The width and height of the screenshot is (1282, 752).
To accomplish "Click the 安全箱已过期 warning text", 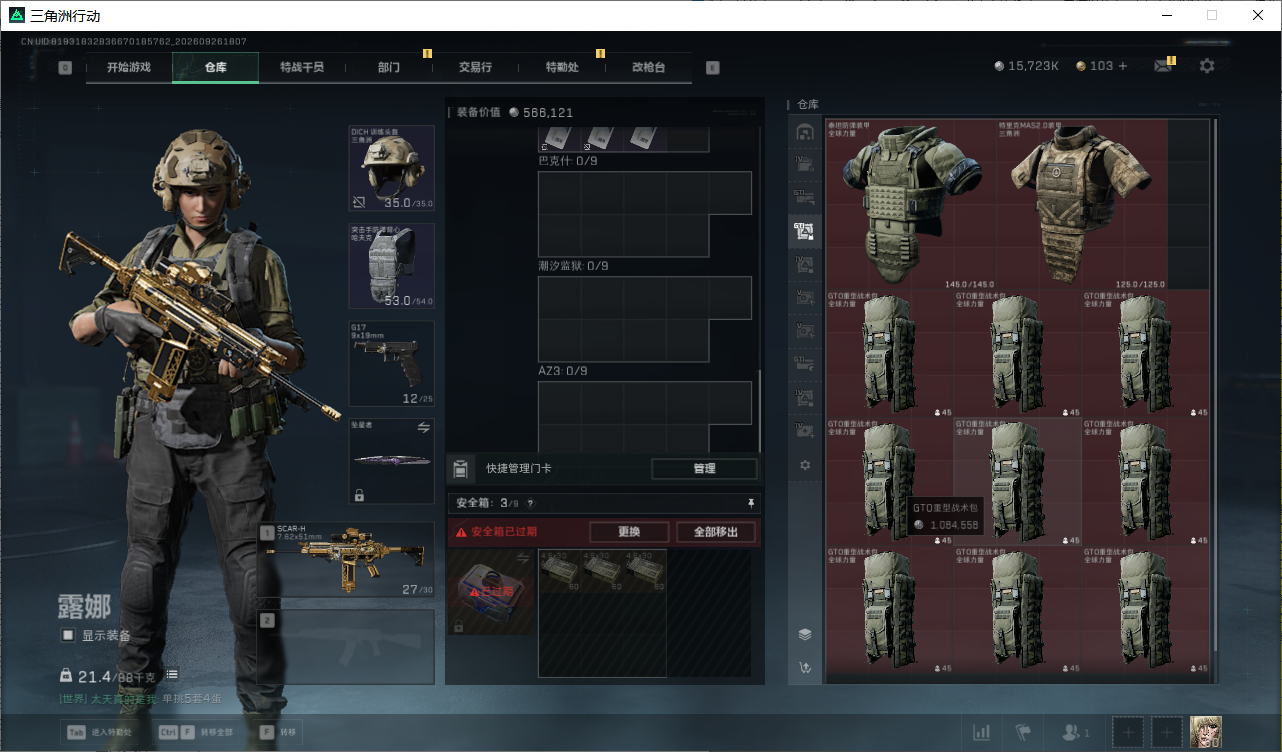I will (x=504, y=532).
